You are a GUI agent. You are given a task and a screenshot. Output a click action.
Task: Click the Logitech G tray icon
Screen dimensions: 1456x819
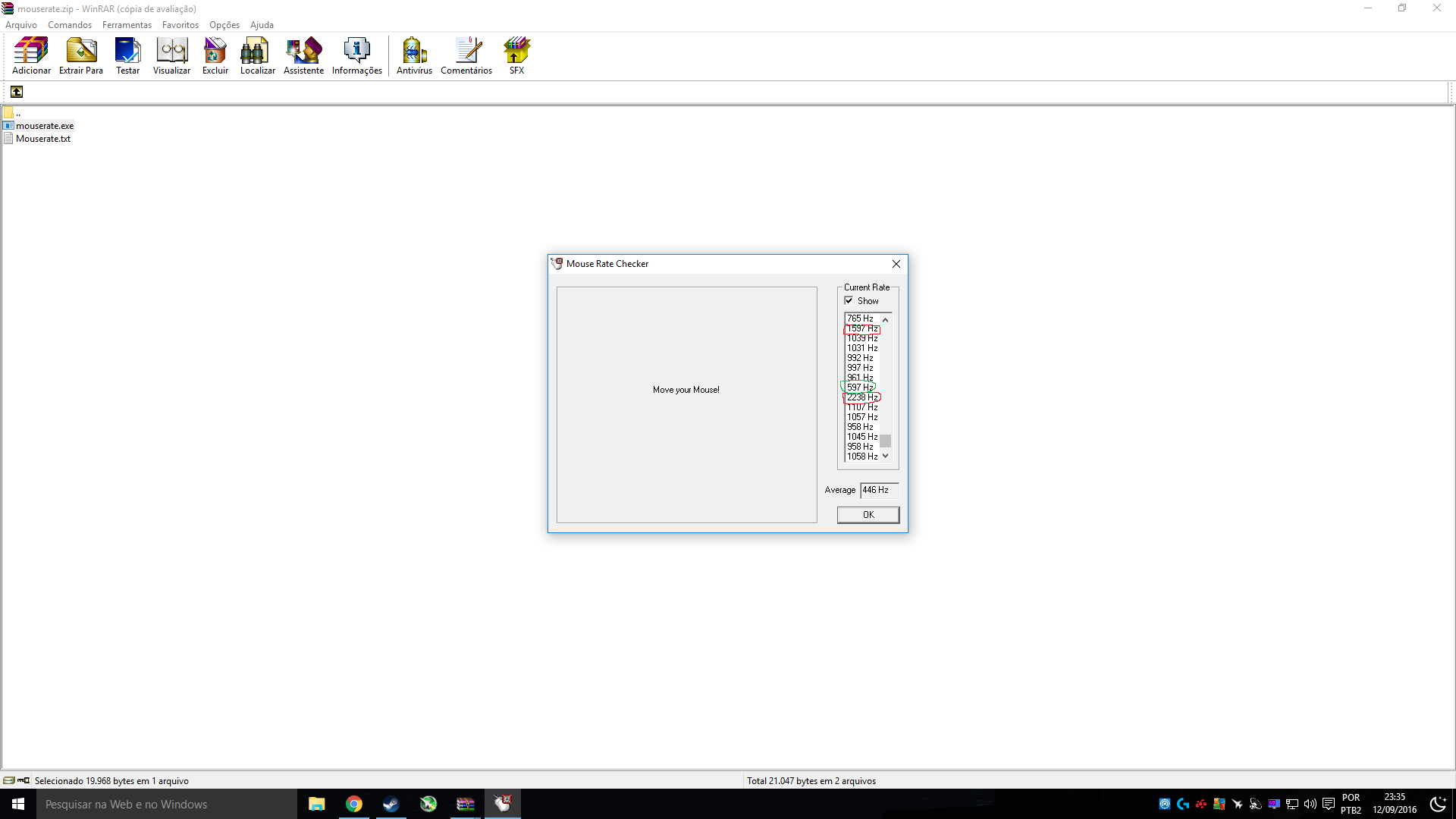pyautogui.click(x=1183, y=804)
